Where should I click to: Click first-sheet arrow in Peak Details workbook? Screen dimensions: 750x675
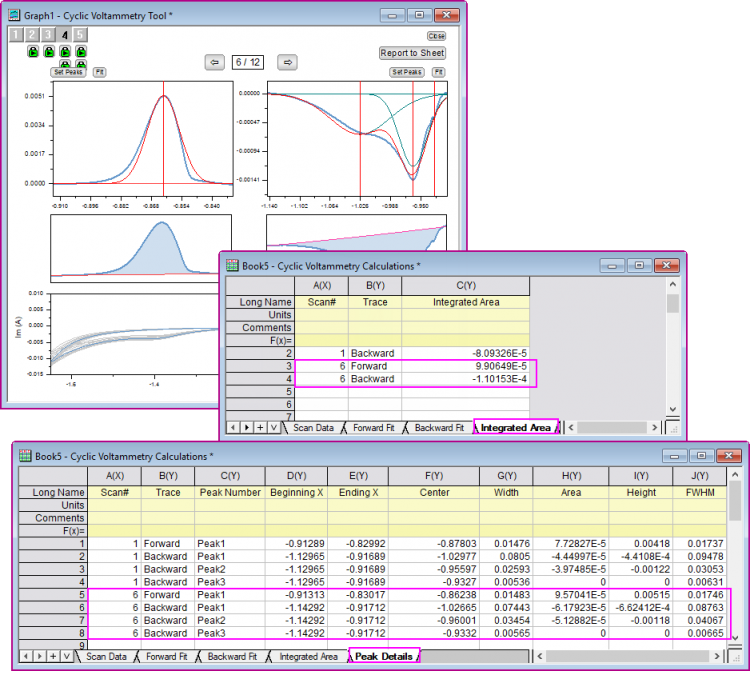26,656
